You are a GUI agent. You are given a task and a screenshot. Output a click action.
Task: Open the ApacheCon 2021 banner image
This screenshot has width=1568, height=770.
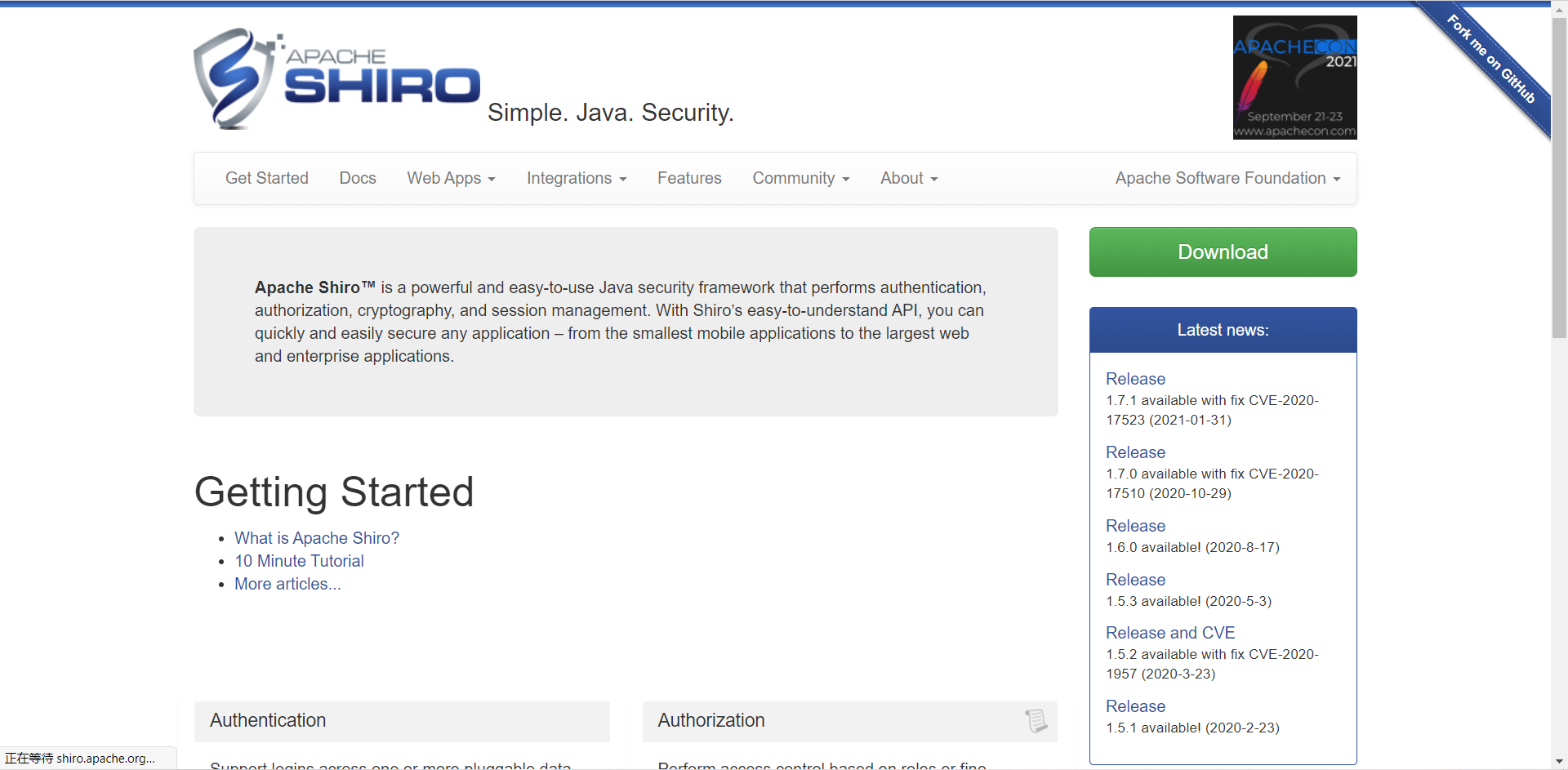pos(1294,78)
